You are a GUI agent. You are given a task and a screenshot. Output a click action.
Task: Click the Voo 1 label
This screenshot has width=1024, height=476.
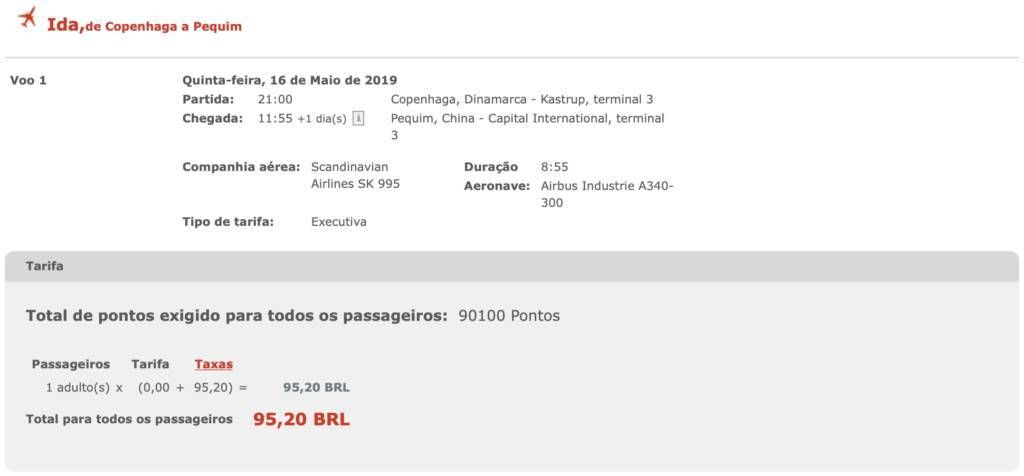coord(29,81)
